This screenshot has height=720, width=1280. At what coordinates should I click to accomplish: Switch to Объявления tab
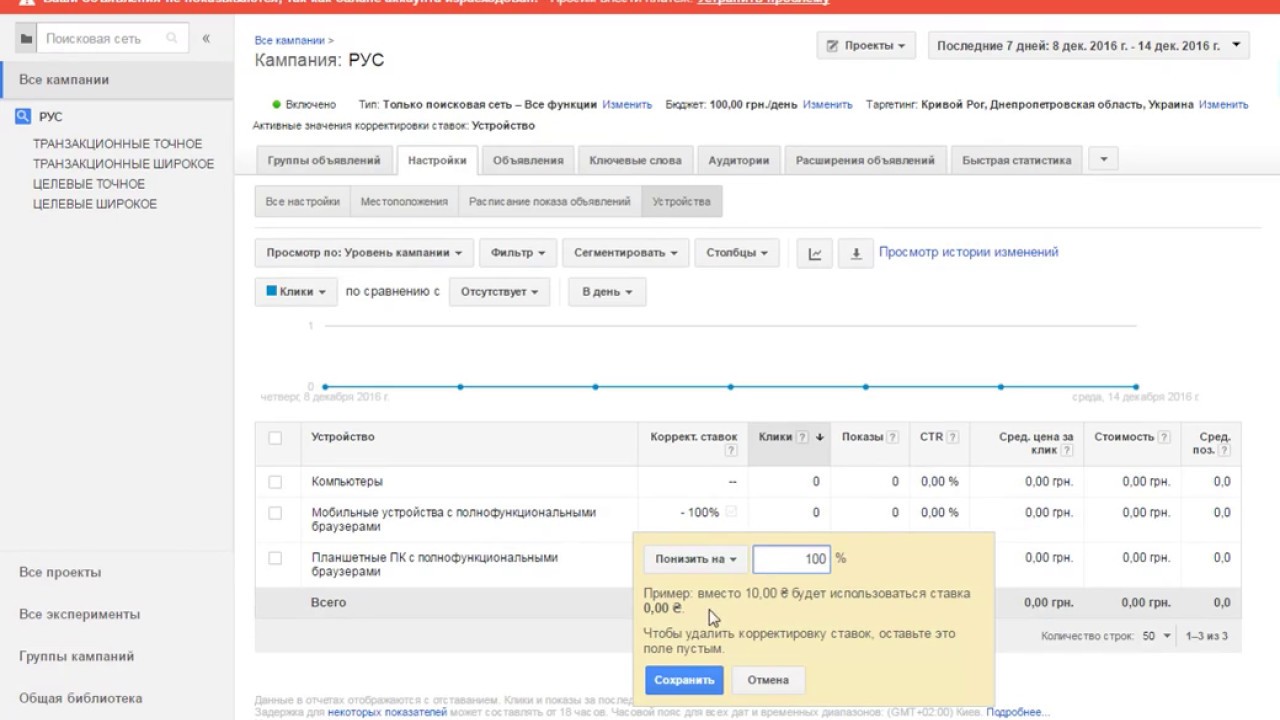coord(528,160)
